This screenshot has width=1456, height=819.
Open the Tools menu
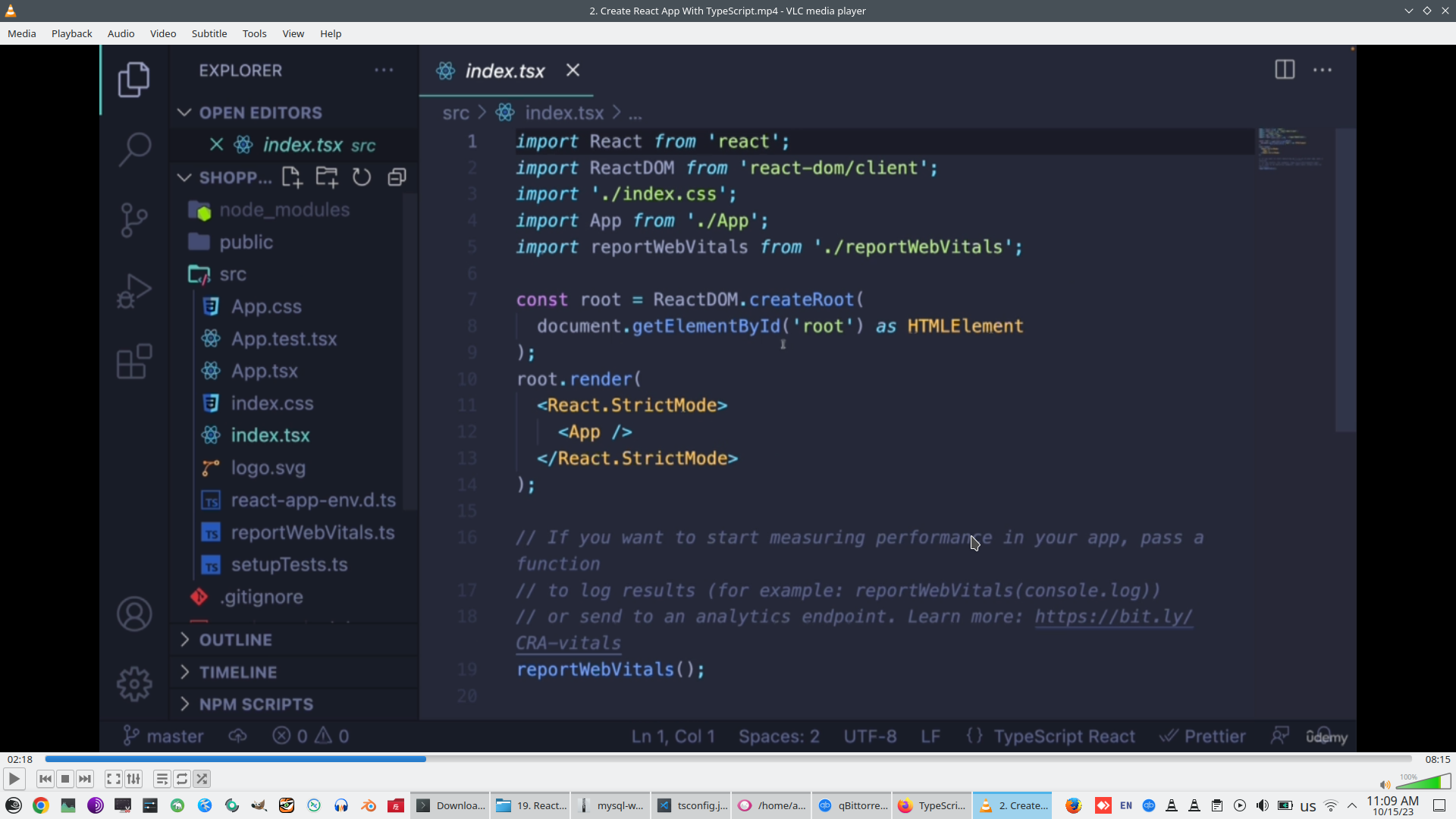click(254, 33)
